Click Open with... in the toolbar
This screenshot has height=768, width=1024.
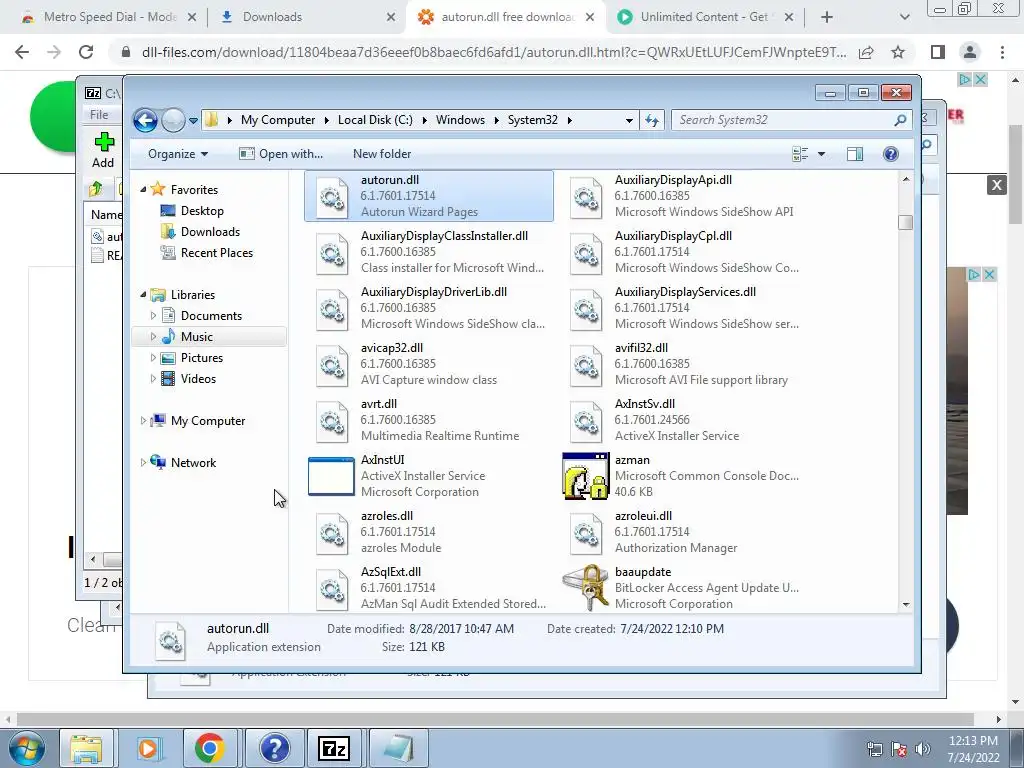coord(281,154)
